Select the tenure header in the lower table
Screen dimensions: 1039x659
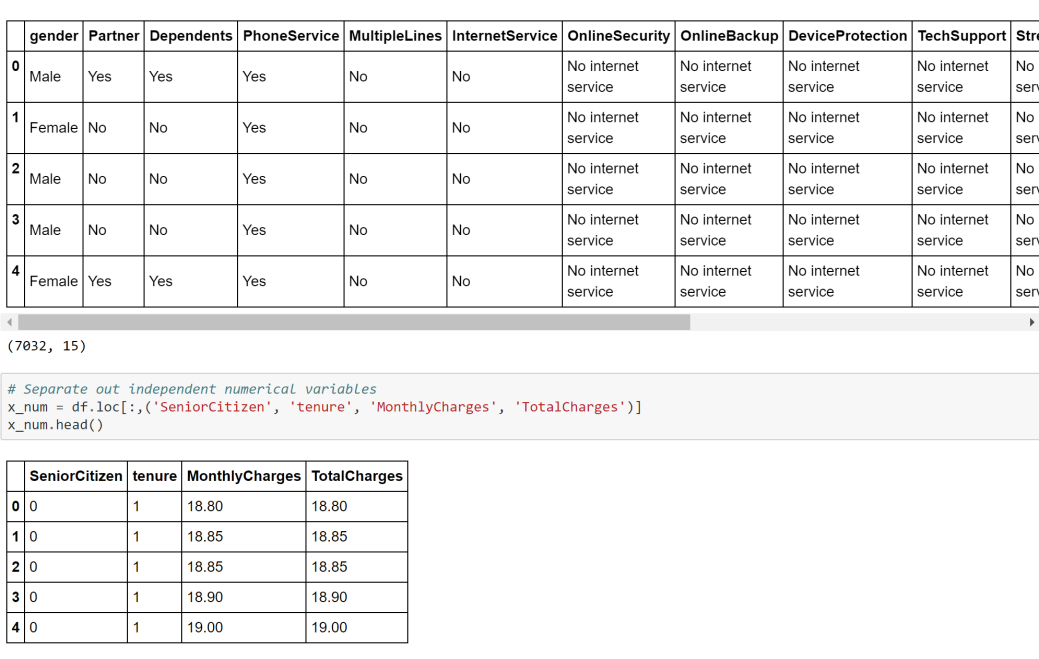coord(154,476)
